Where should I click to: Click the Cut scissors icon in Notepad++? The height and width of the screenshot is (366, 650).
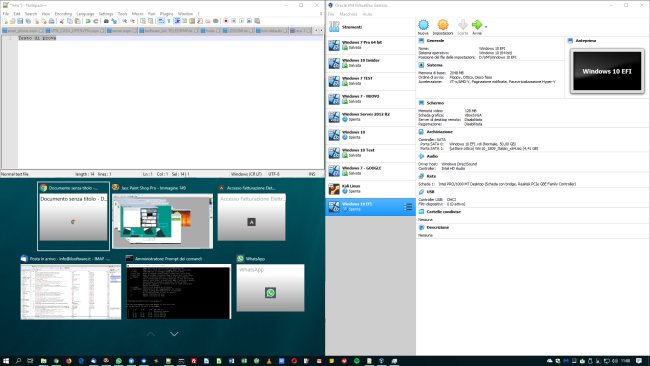(x=62, y=21)
